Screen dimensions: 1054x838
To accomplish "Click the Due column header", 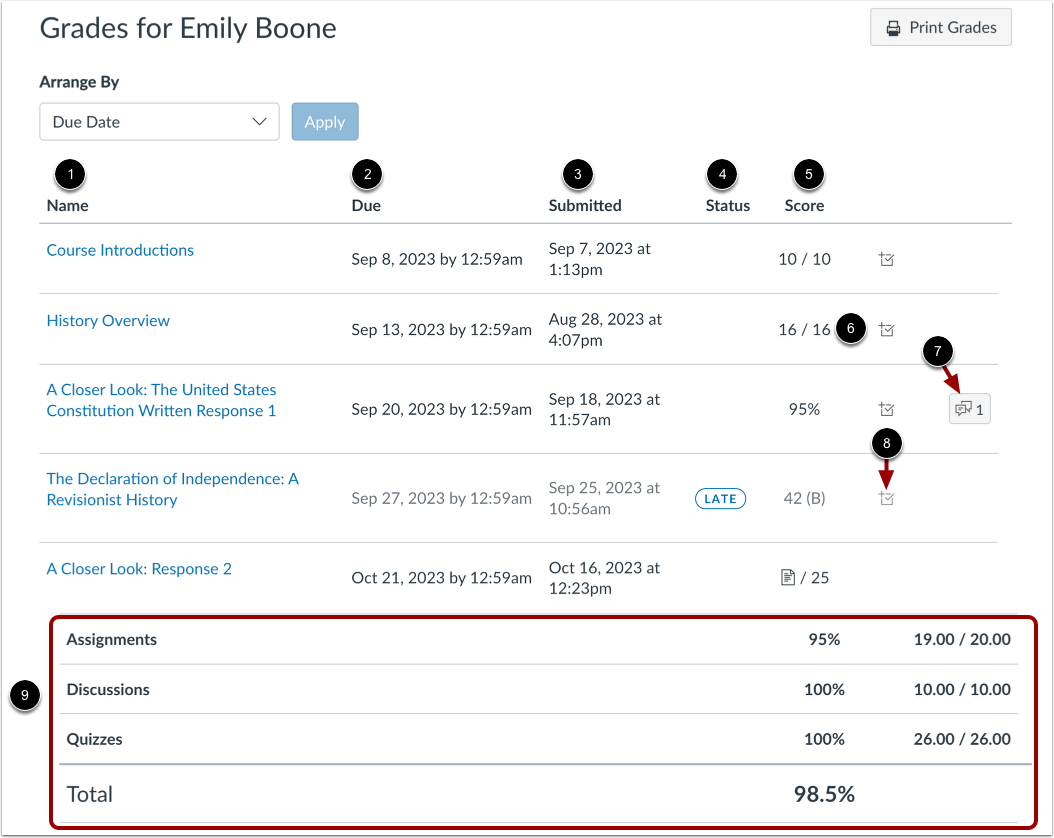I will (x=366, y=206).
